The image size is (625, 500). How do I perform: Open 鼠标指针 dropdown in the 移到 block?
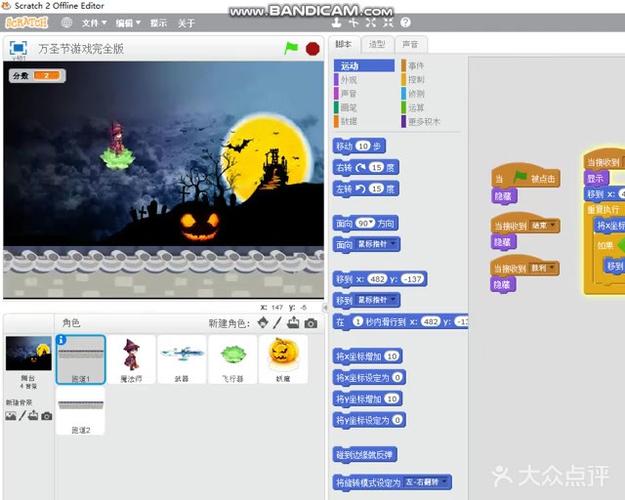click(376, 300)
